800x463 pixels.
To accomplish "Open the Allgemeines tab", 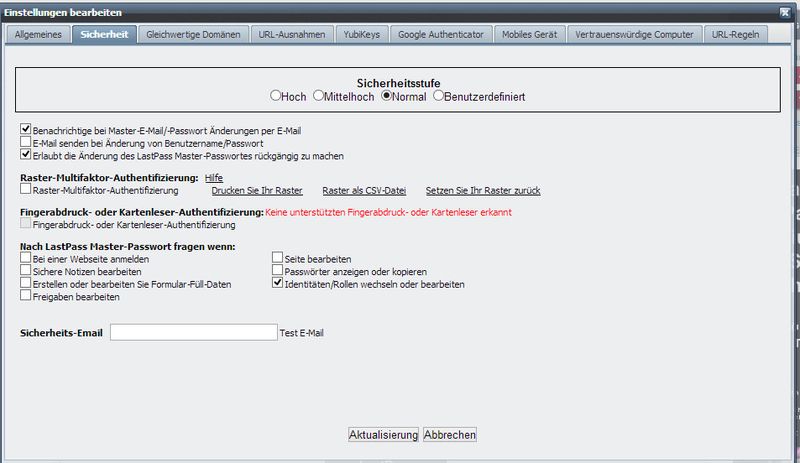I will [x=38, y=35].
